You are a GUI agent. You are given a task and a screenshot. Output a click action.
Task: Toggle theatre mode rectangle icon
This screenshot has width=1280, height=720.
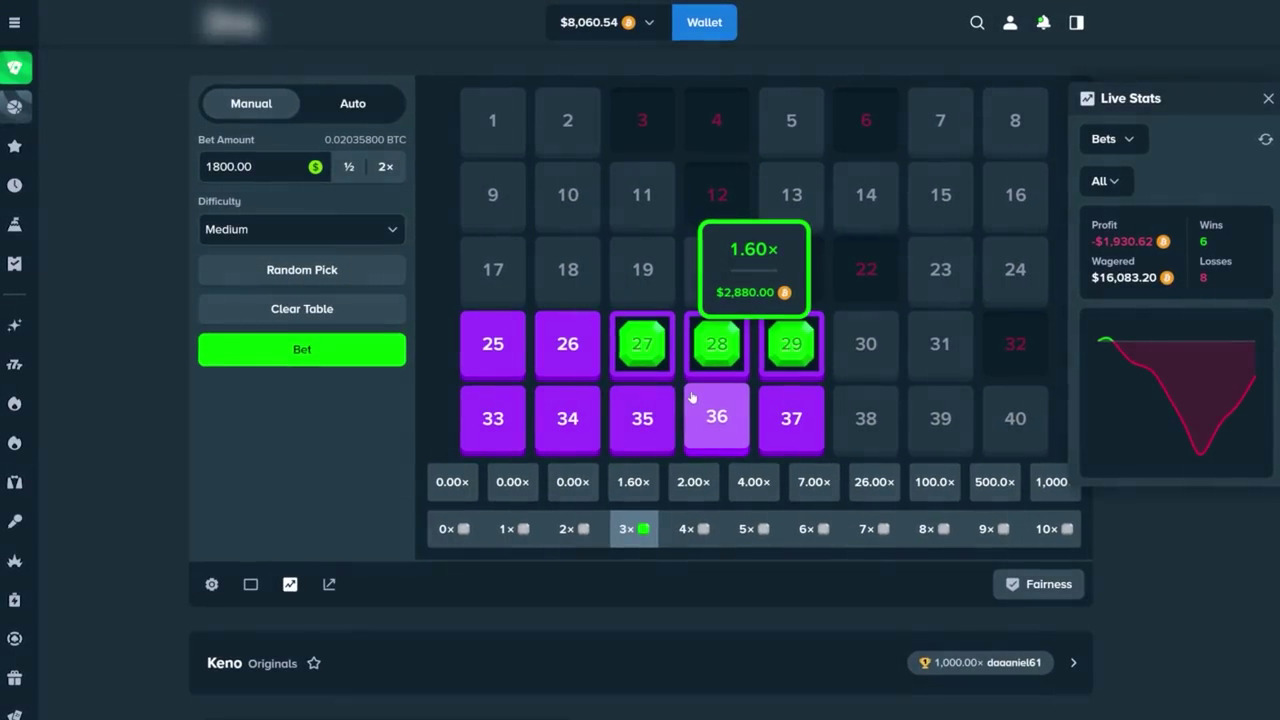point(251,584)
